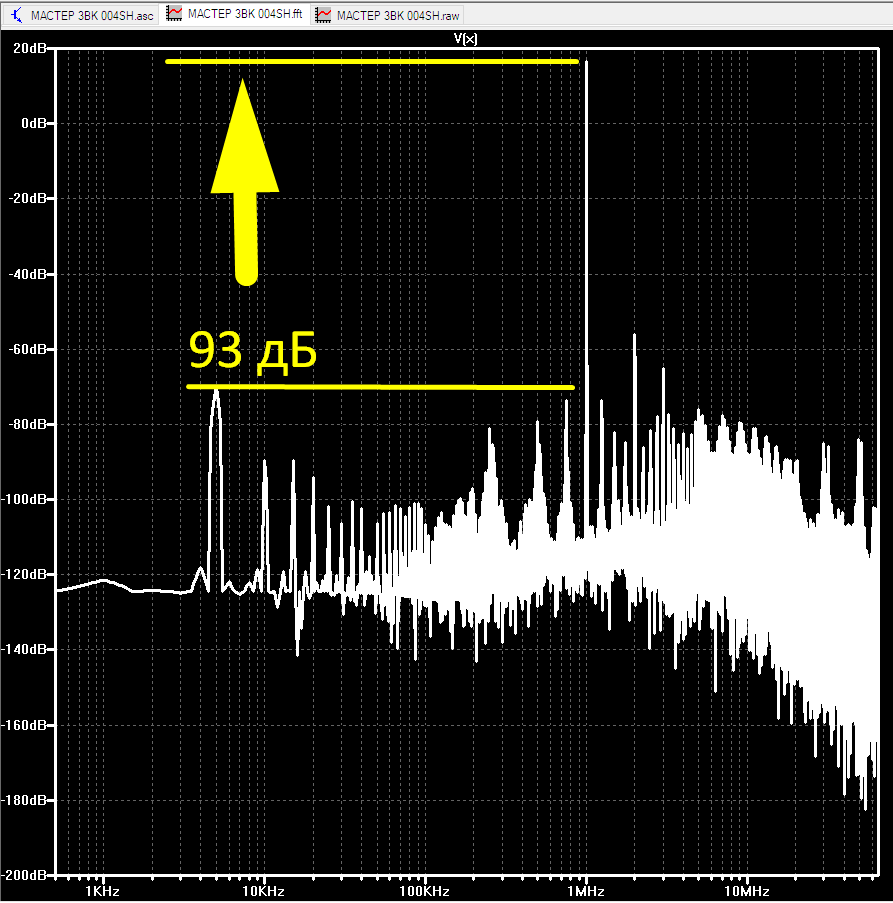Switch to the МАСТЕР ЗВК 004SH.asc tab
The image size is (893, 903).
(x=81, y=16)
